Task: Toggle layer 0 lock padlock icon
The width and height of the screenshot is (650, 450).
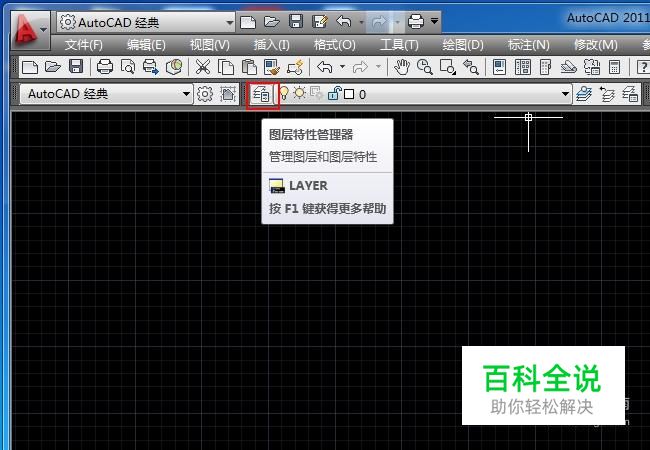Action: 334,94
